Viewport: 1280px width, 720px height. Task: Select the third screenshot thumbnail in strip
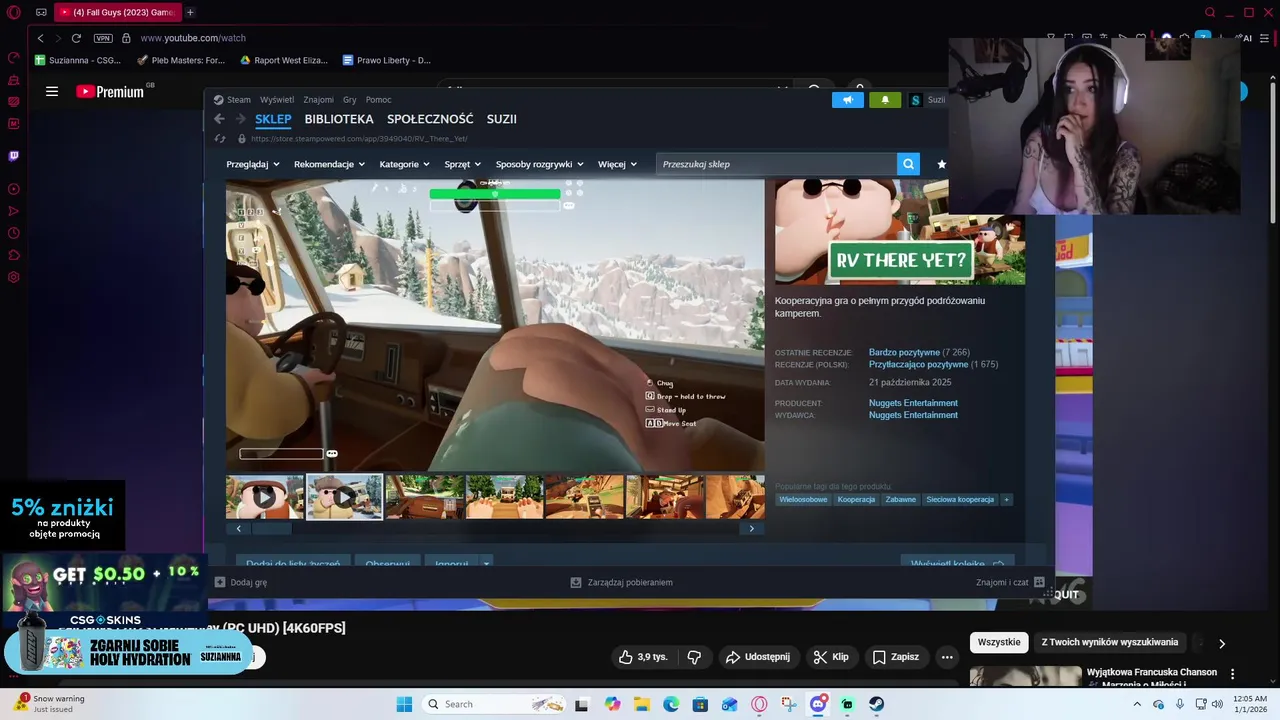coord(424,496)
